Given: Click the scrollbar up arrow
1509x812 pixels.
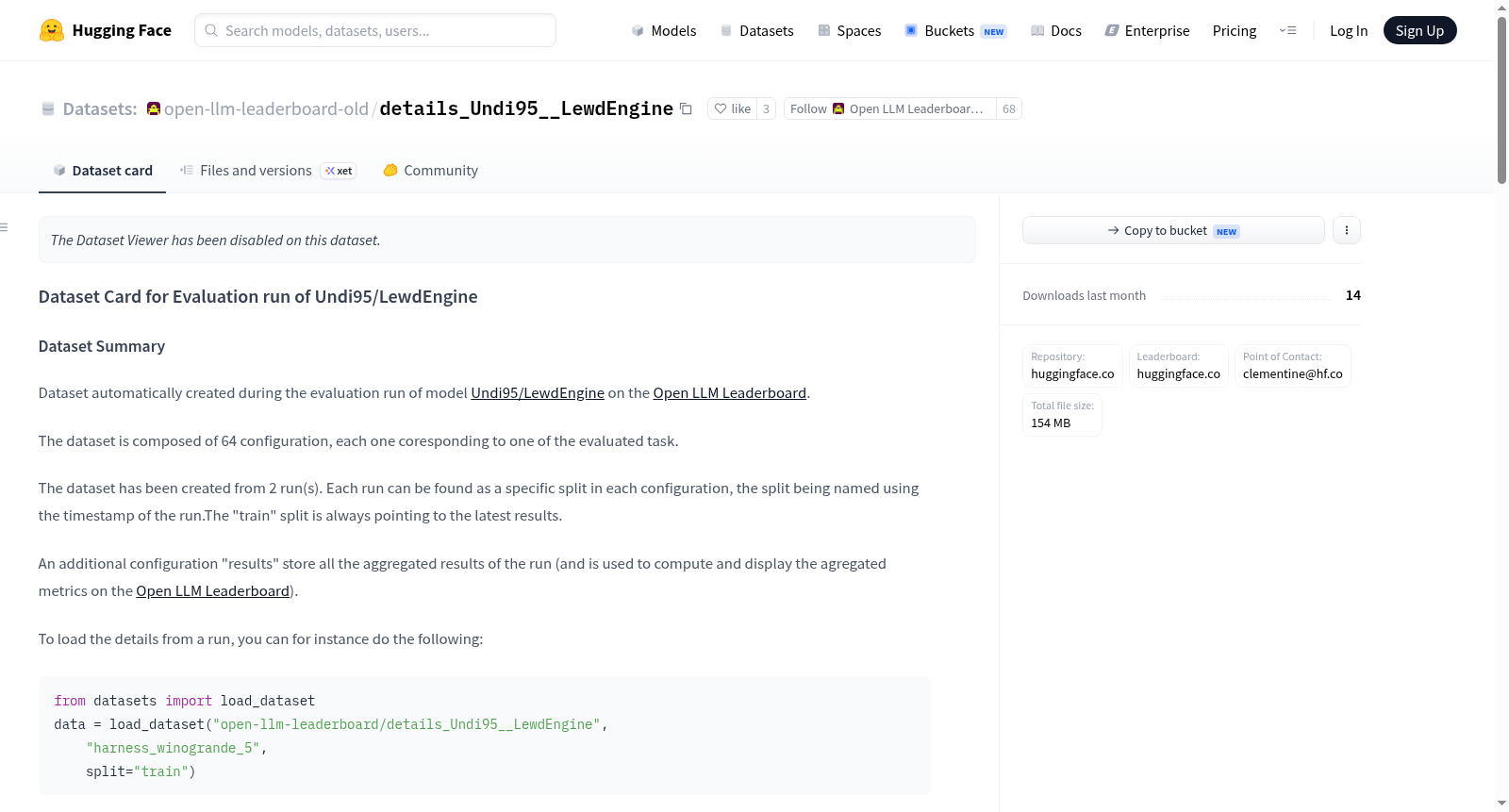Looking at the screenshot, I should click(x=1501, y=8).
